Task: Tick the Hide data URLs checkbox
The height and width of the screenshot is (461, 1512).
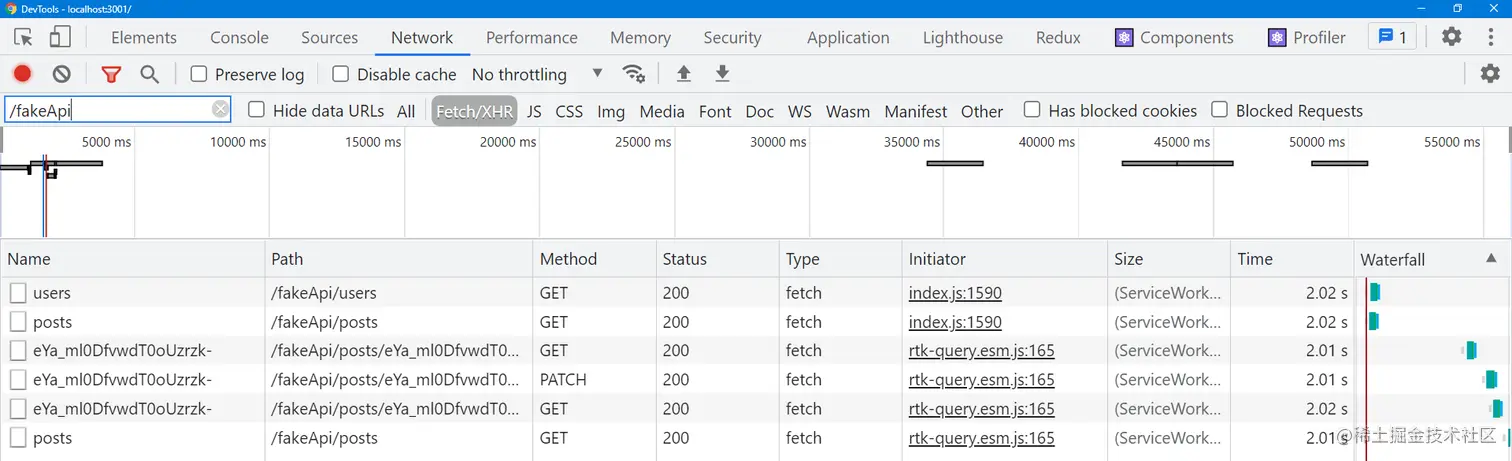Action: [x=257, y=110]
